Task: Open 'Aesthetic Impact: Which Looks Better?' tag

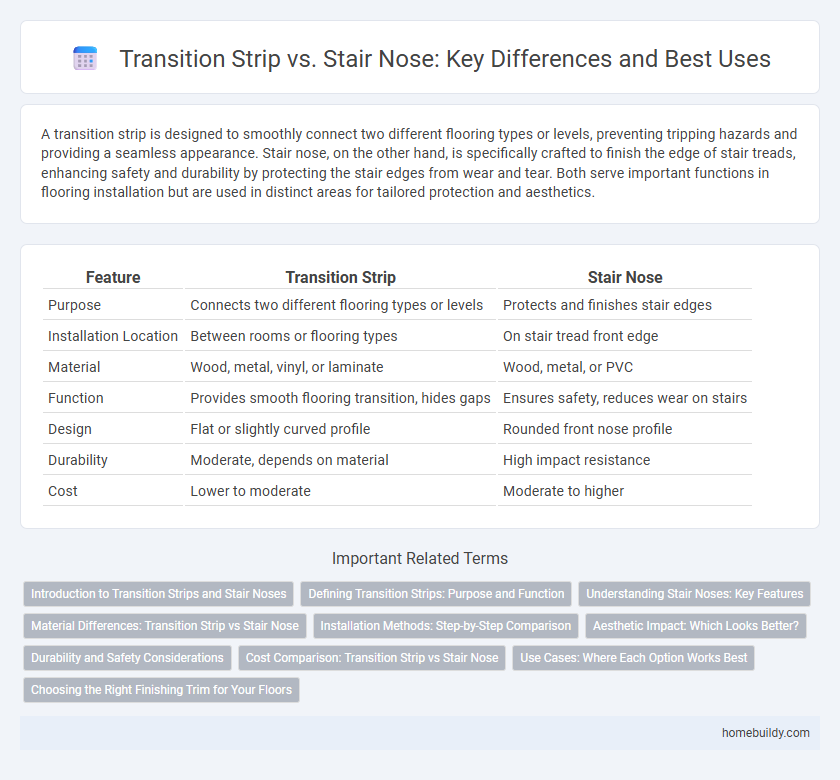Action: 696,626
